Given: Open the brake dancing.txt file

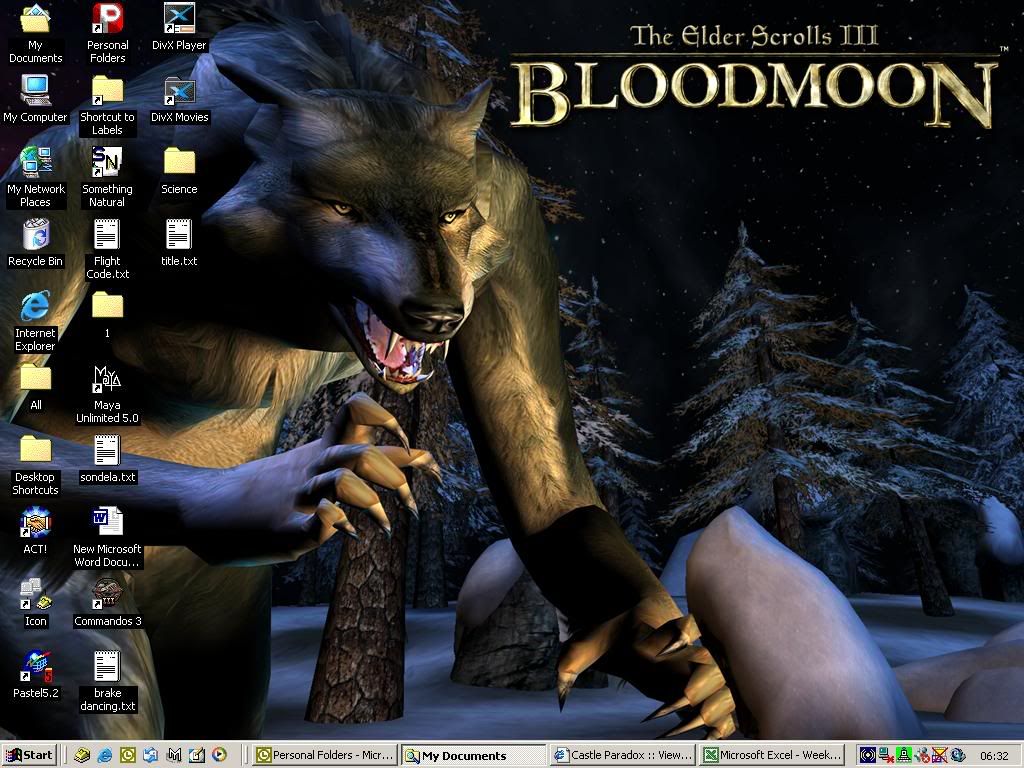Looking at the screenshot, I should [x=107, y=680].
